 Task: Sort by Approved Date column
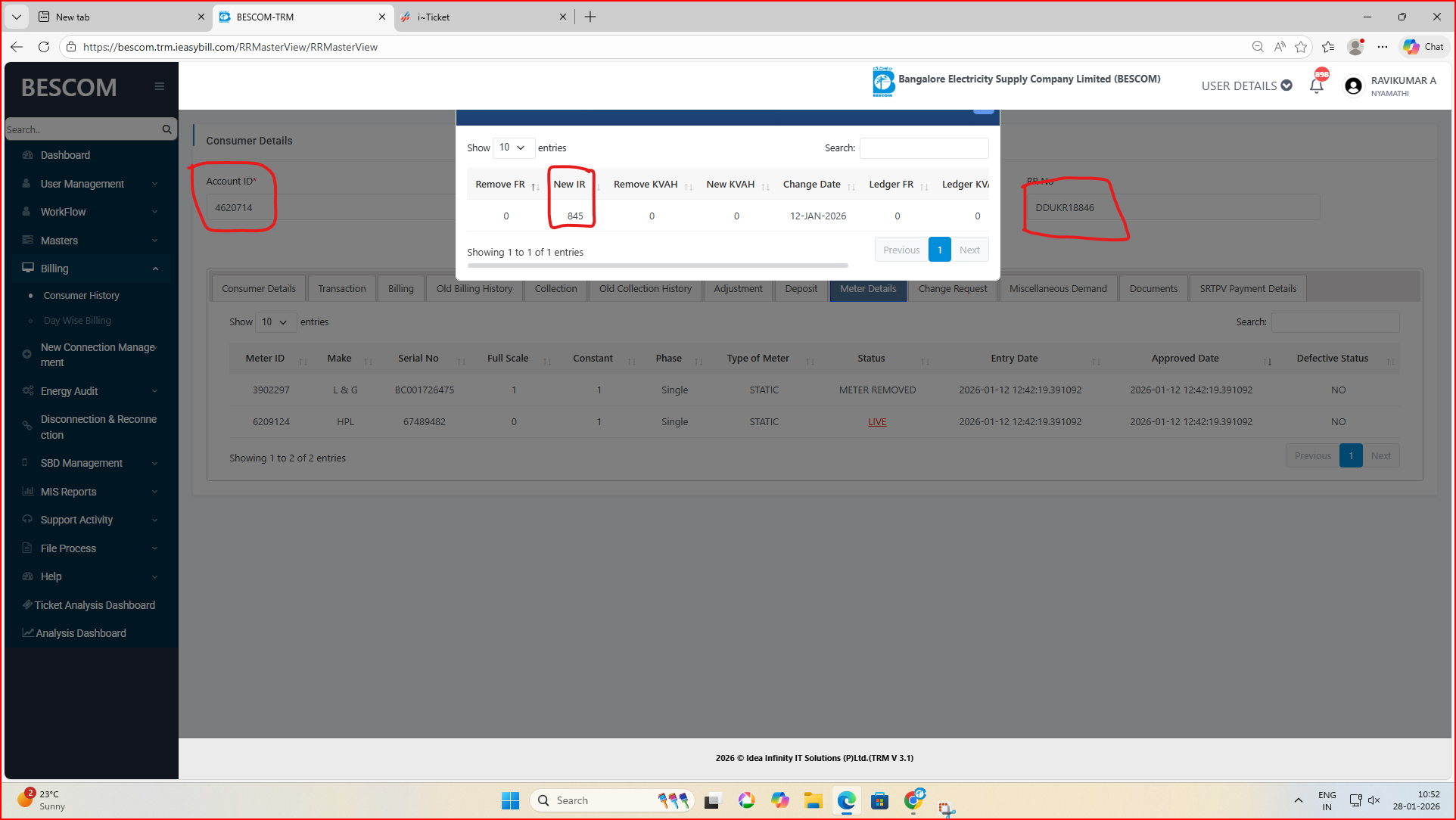(1185, 359)
